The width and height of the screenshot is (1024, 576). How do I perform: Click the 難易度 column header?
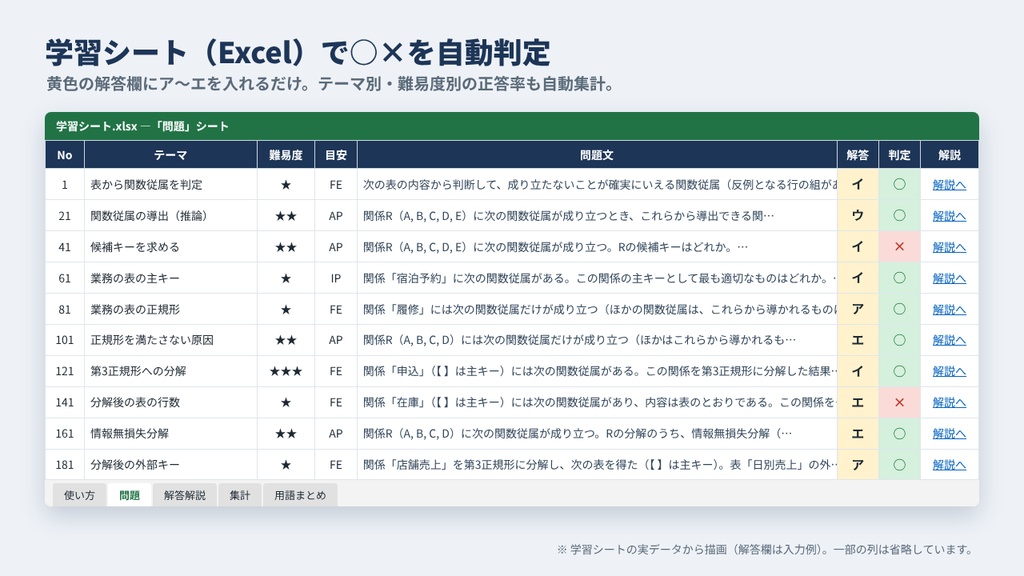pos(286,155)
